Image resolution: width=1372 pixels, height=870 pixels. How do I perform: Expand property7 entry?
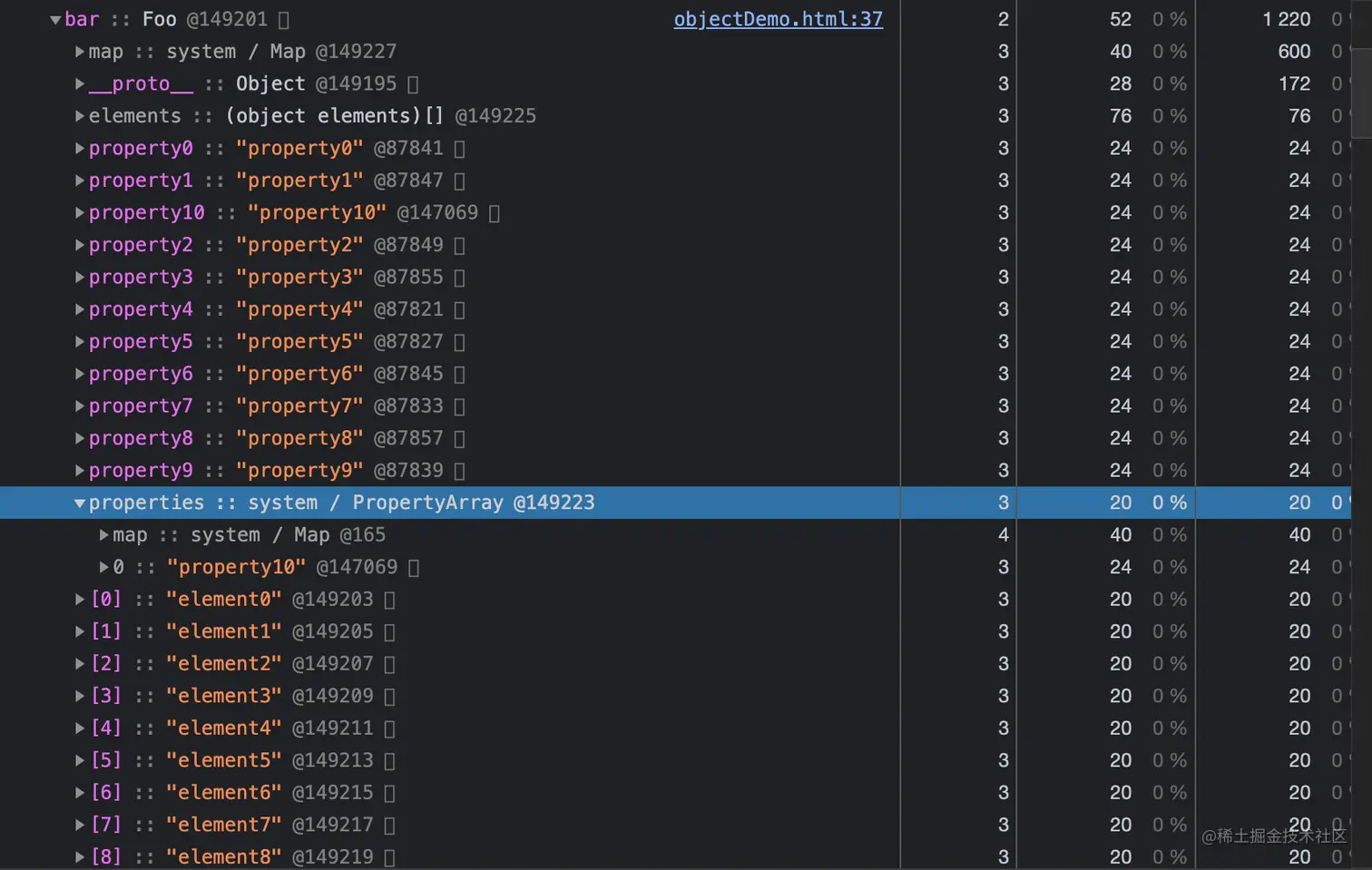pos(80,406)
